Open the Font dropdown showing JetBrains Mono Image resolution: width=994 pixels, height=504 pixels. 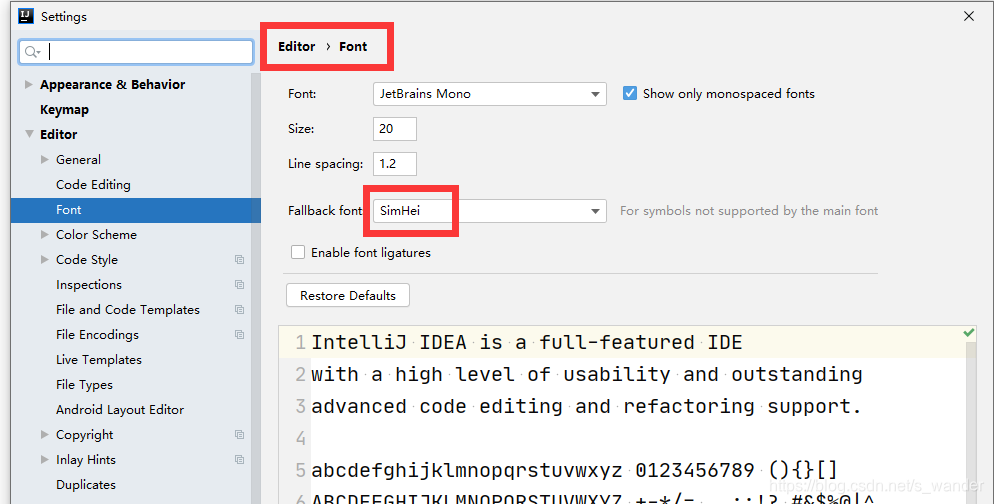[x=489, y=94]
